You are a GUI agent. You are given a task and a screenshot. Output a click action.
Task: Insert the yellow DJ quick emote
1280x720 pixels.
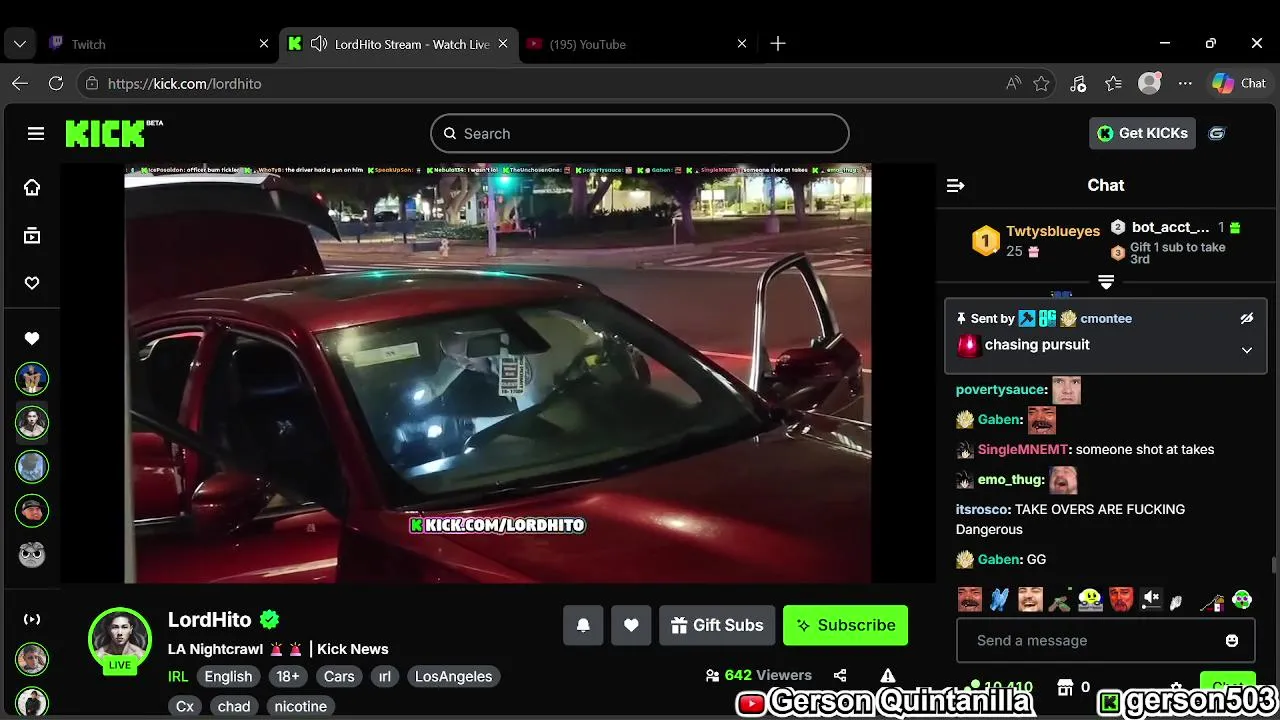click(1090, 599)
